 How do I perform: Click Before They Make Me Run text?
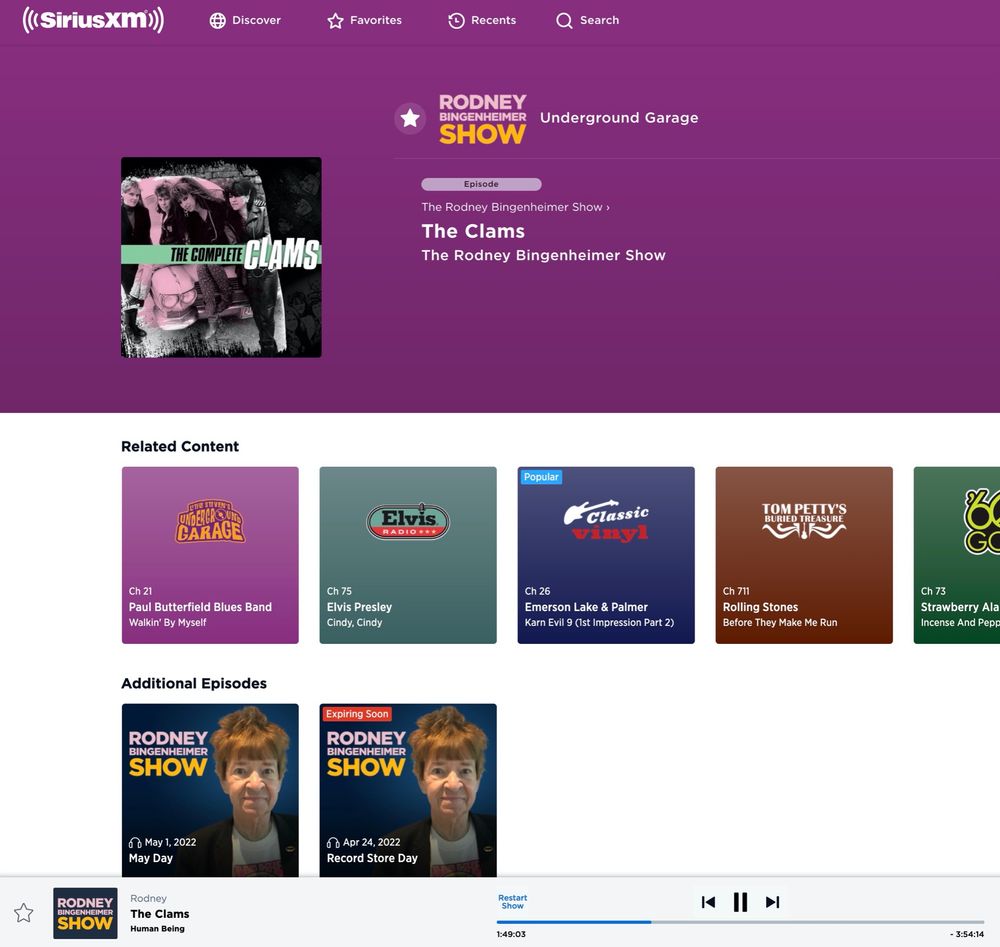780,622
